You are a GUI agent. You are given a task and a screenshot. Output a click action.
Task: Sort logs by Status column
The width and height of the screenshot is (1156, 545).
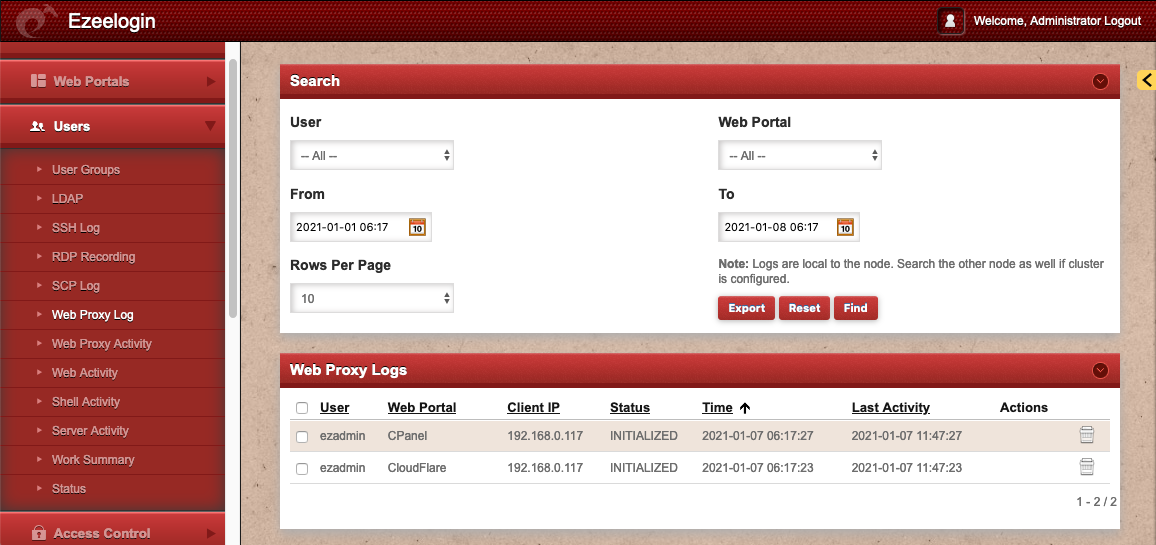point(630,407)
